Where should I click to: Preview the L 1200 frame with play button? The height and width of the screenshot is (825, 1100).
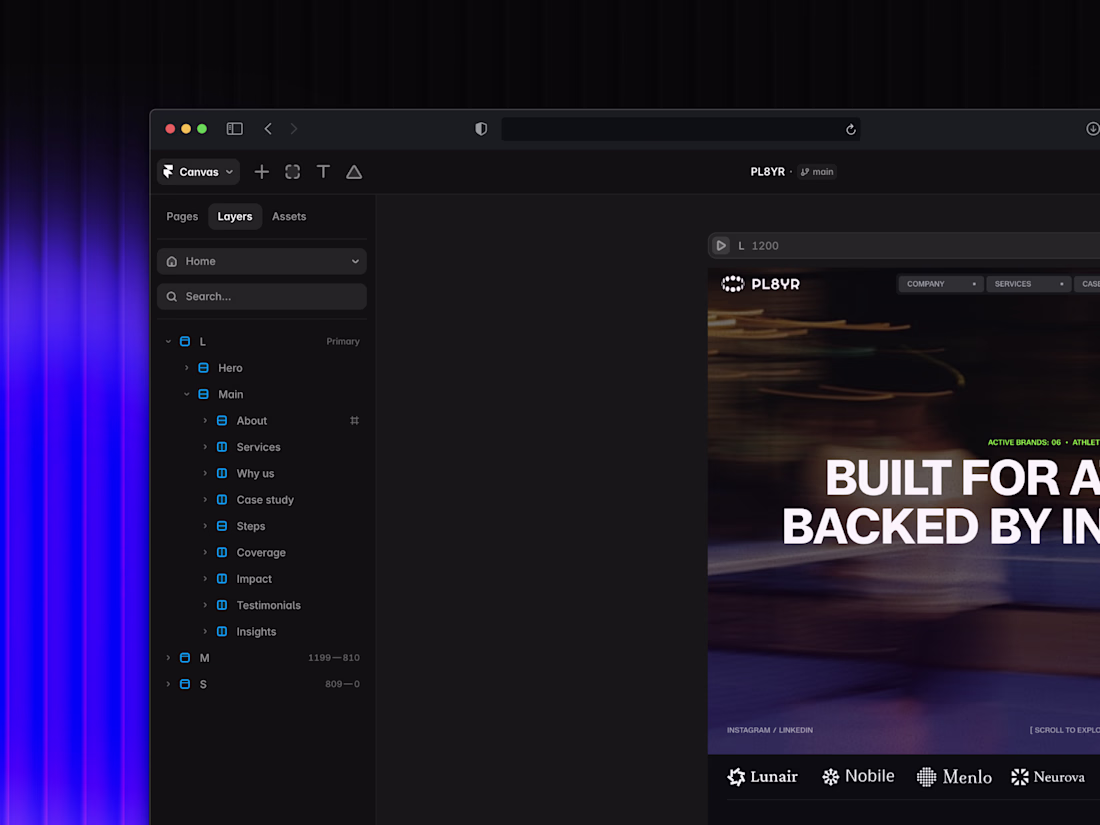(720, 246)
